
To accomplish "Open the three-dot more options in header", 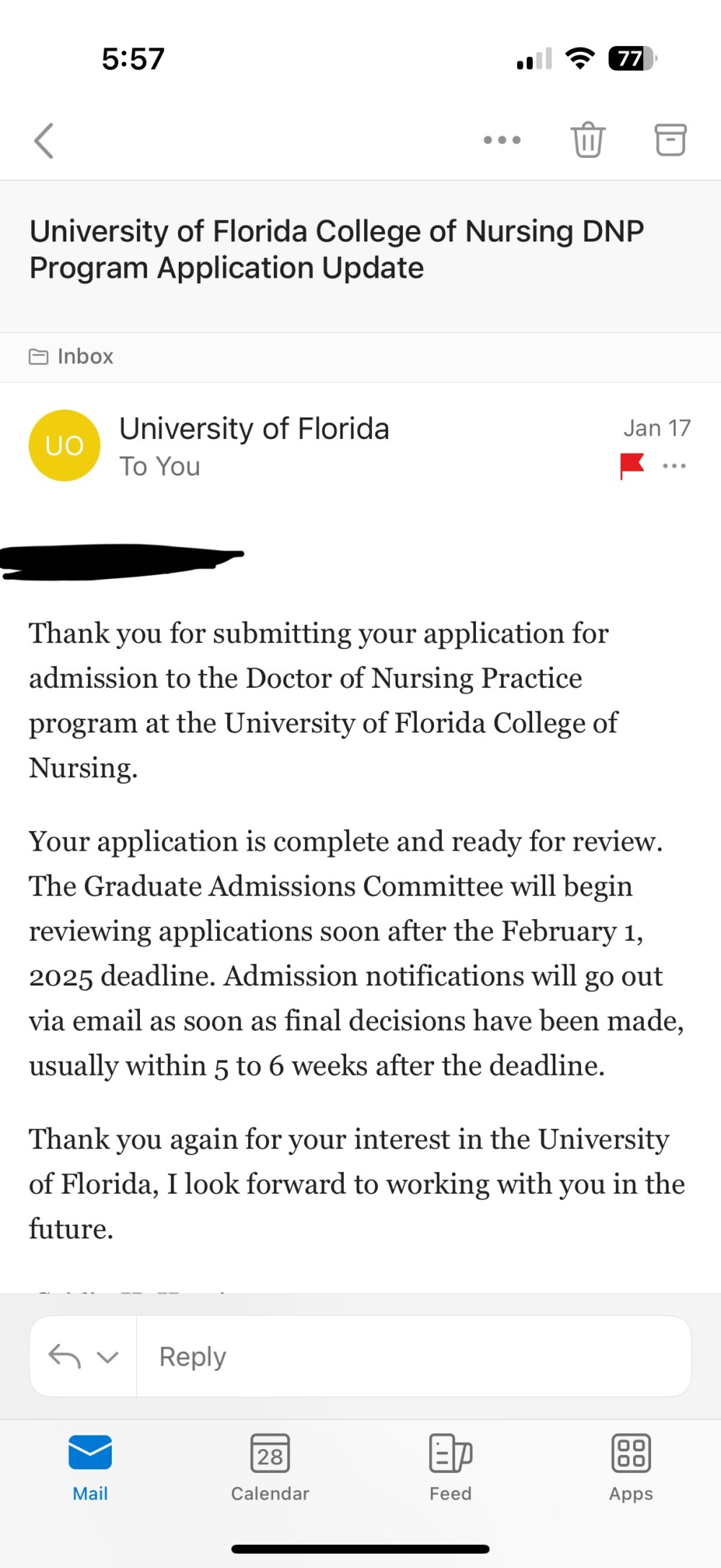I will point(502,140).
